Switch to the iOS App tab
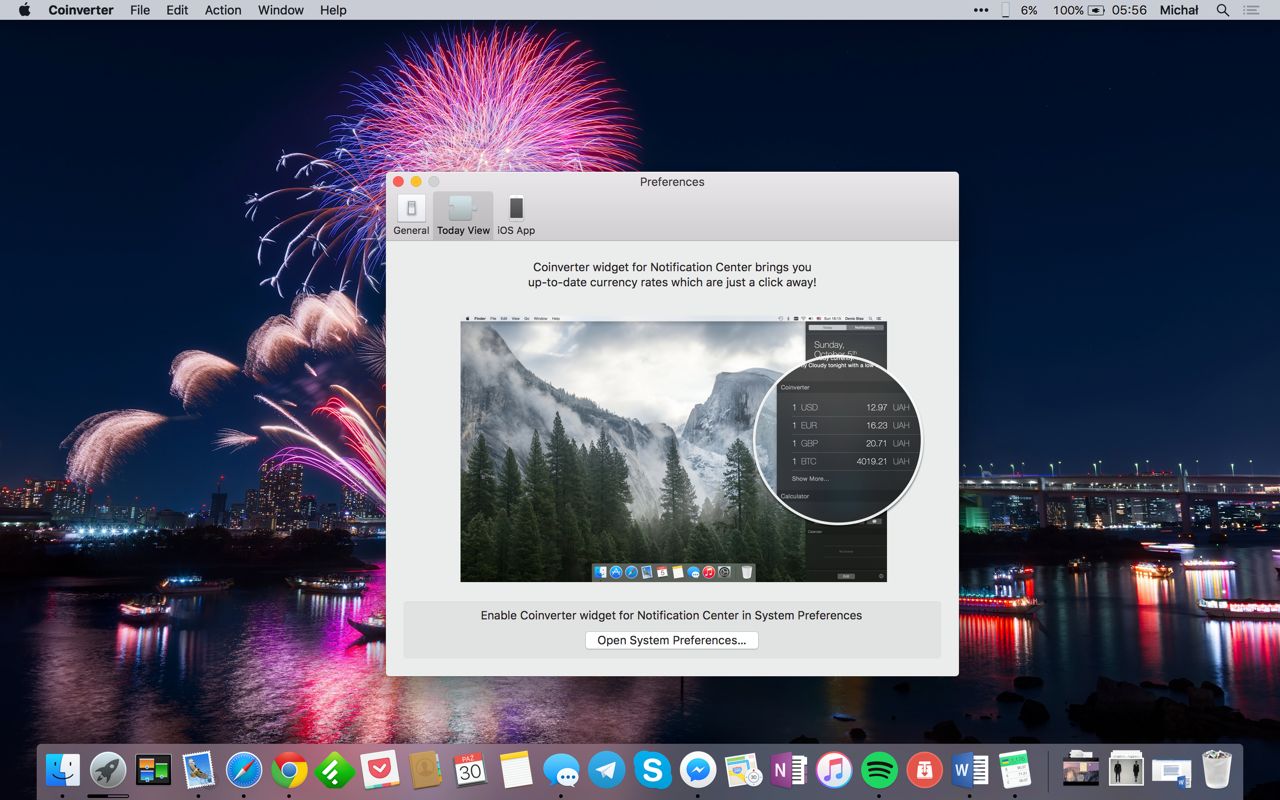Screen dimensions: 1280x800 [516, 215]
